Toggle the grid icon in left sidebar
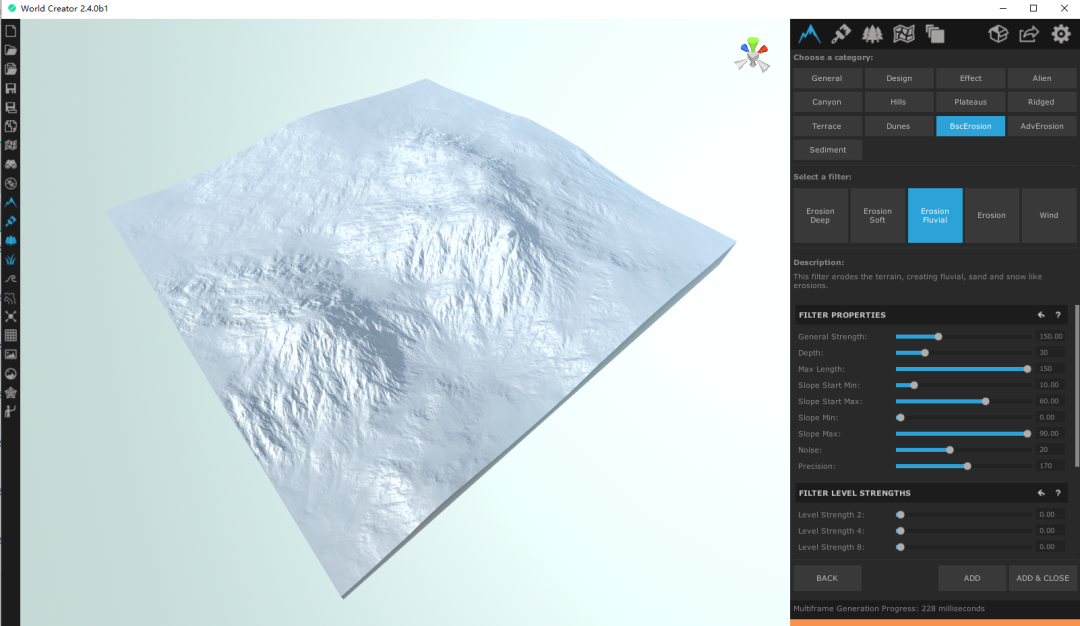 tap(10, 335)
